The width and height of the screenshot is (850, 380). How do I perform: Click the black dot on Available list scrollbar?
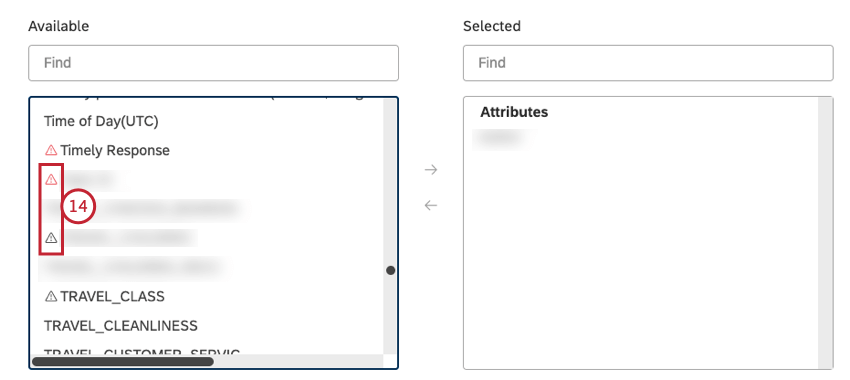click(x=391, y=270)
